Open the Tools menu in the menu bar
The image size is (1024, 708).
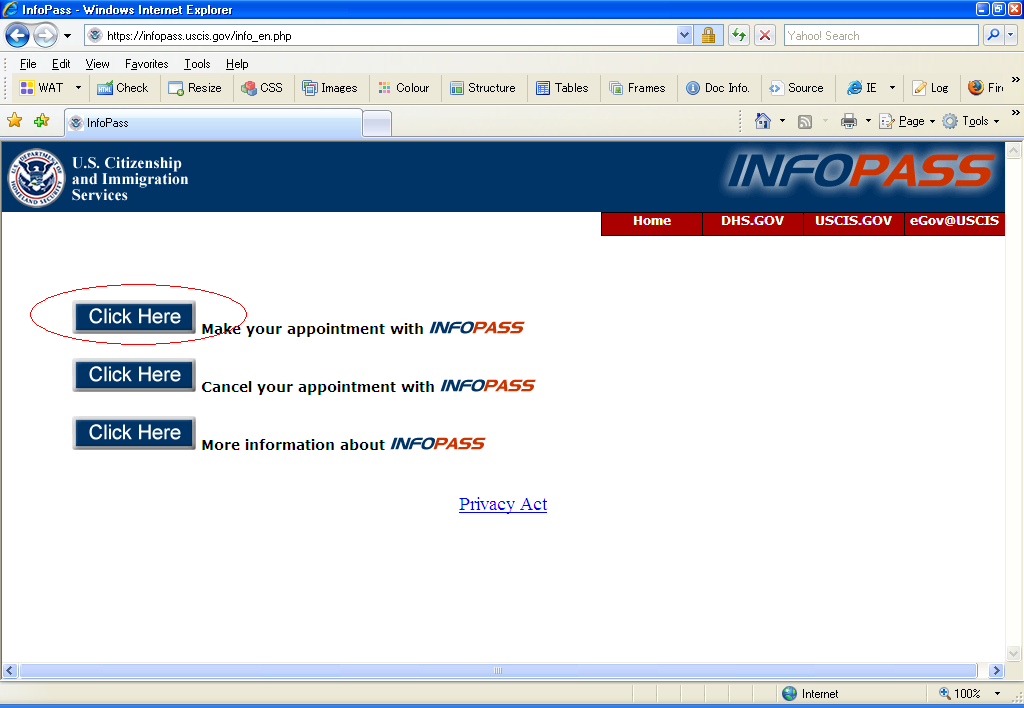197,64
